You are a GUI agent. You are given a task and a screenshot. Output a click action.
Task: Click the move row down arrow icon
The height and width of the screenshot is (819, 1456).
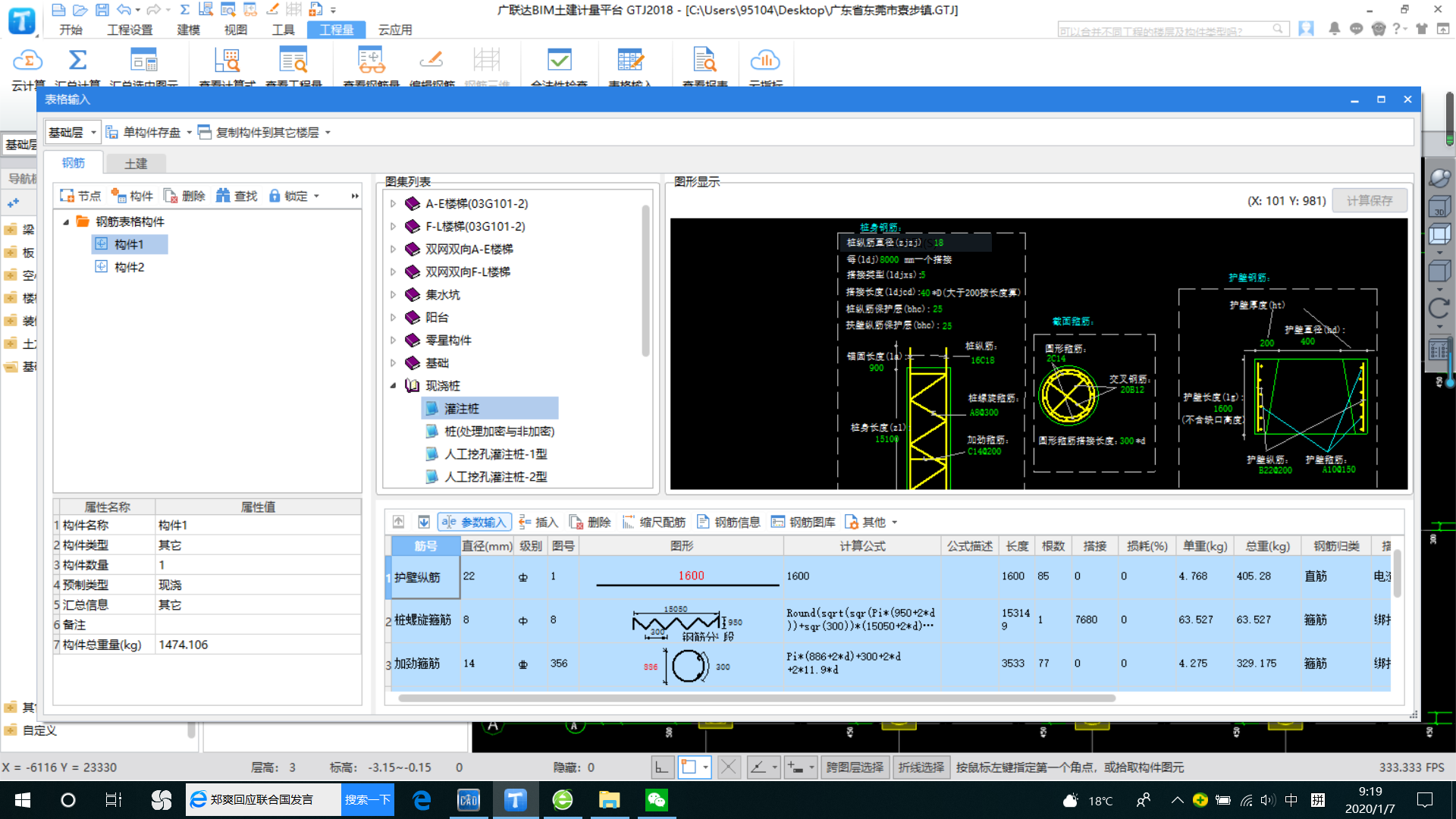point(424,522)
